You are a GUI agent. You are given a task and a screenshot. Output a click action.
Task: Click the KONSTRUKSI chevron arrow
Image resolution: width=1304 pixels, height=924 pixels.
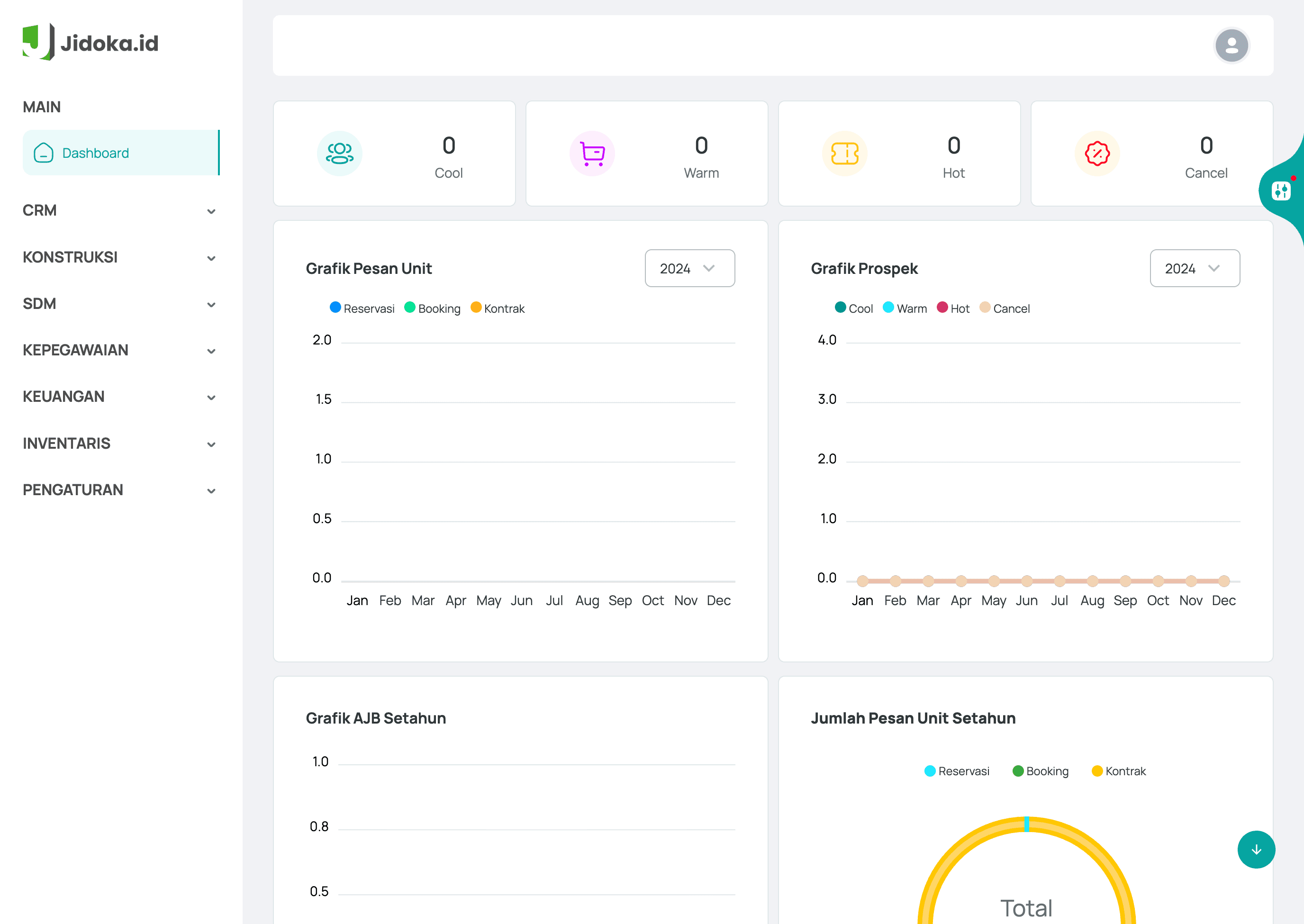tap(211, 258)
